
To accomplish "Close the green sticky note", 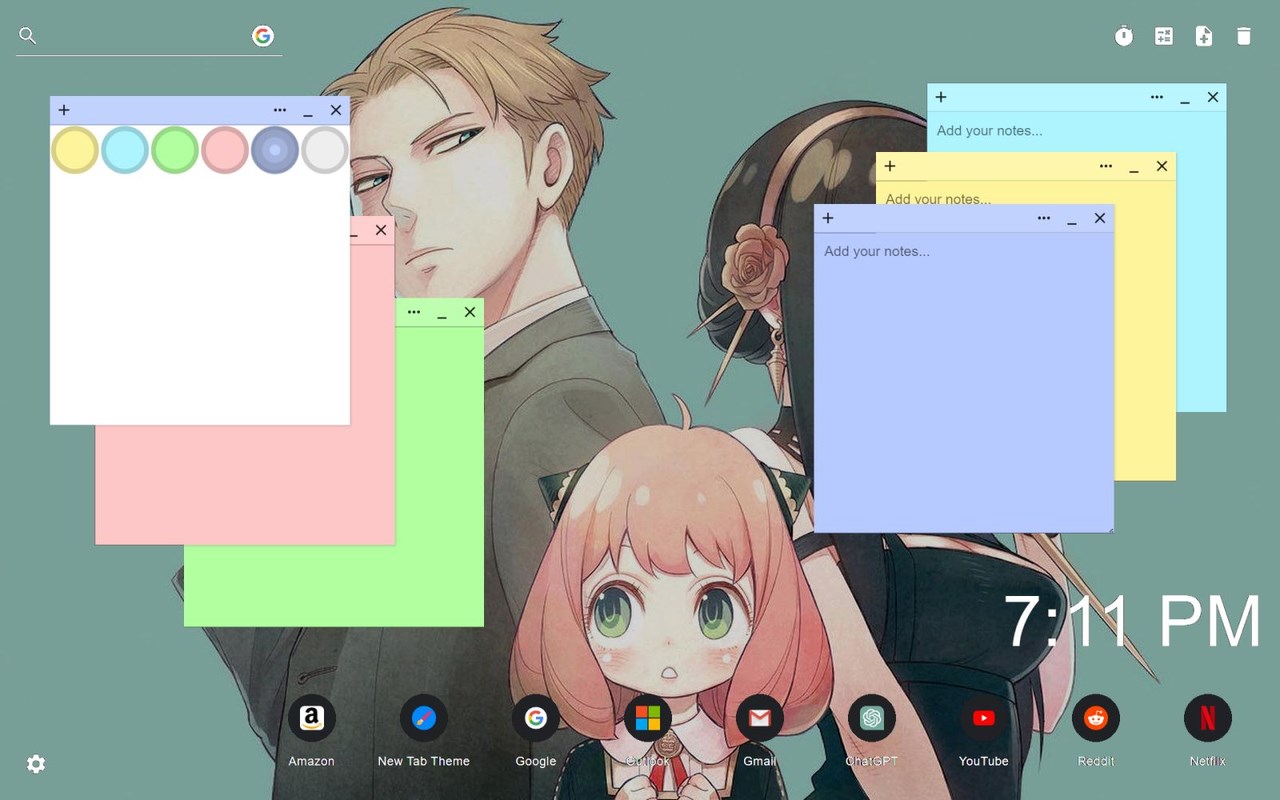I will [x=470, y=312].
